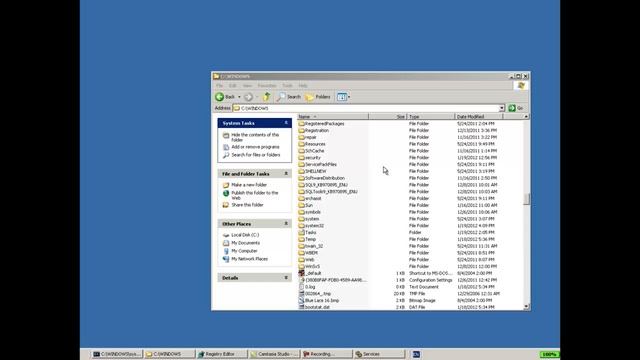This screenshot has width=640, height=360.
Task: Collapse the Other Places panel
Action: point(286,224)
